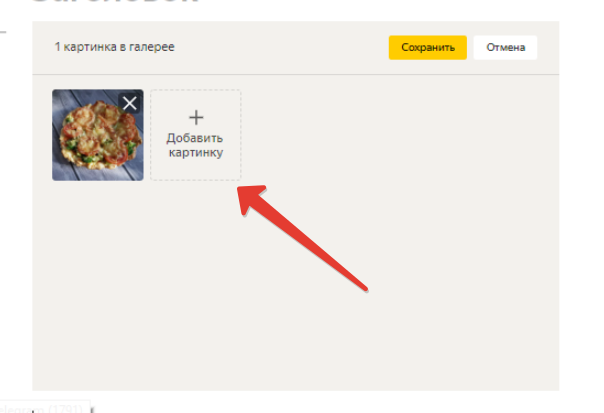Image resolution: width=604 pixels, height=413 pixels.
Task: Click the '1 картинка в галерее' counter text
Action: (114, 47)
